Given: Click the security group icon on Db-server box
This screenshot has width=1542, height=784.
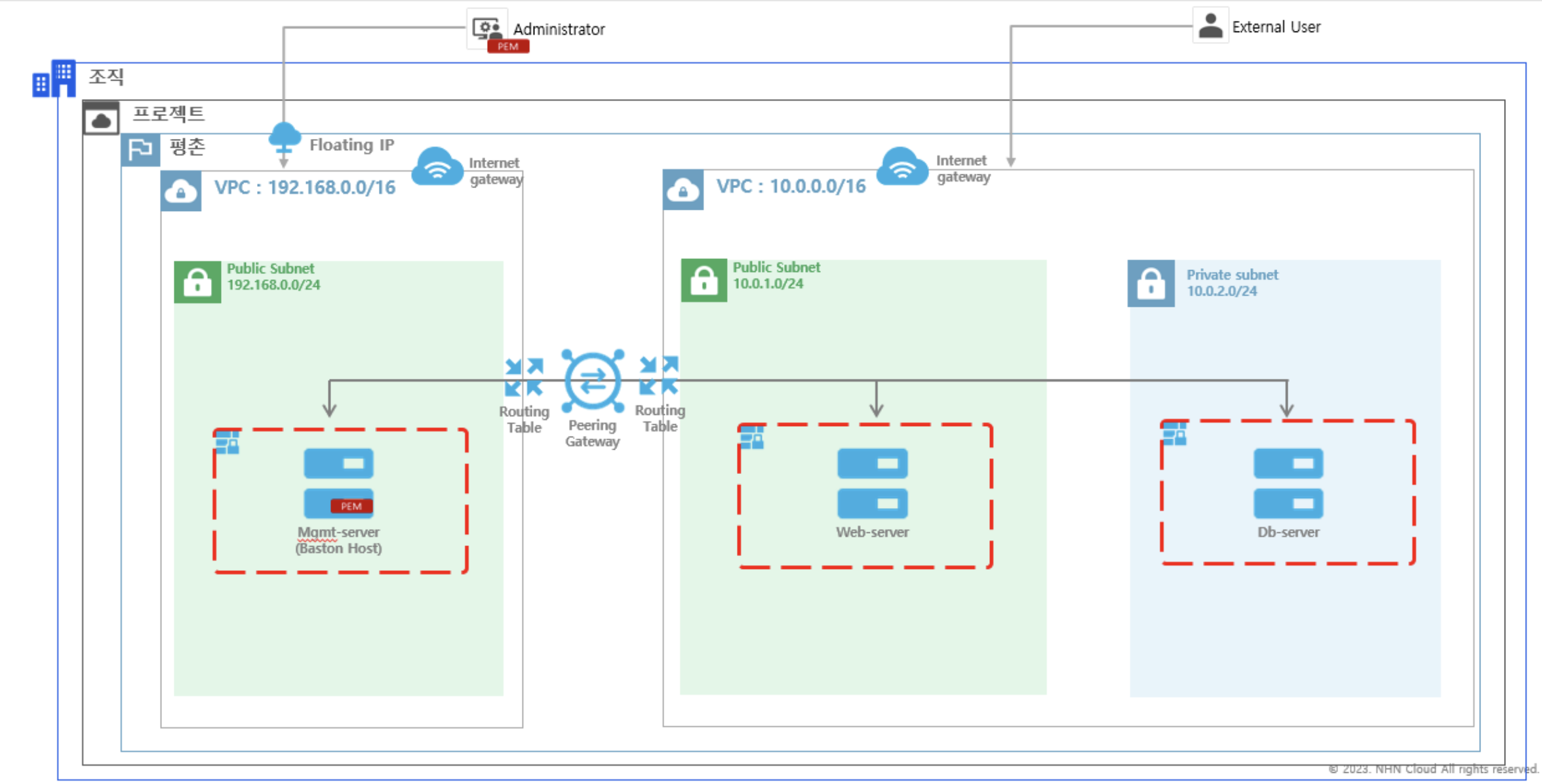Looking at the screenshot, I should click(1174, 433).
